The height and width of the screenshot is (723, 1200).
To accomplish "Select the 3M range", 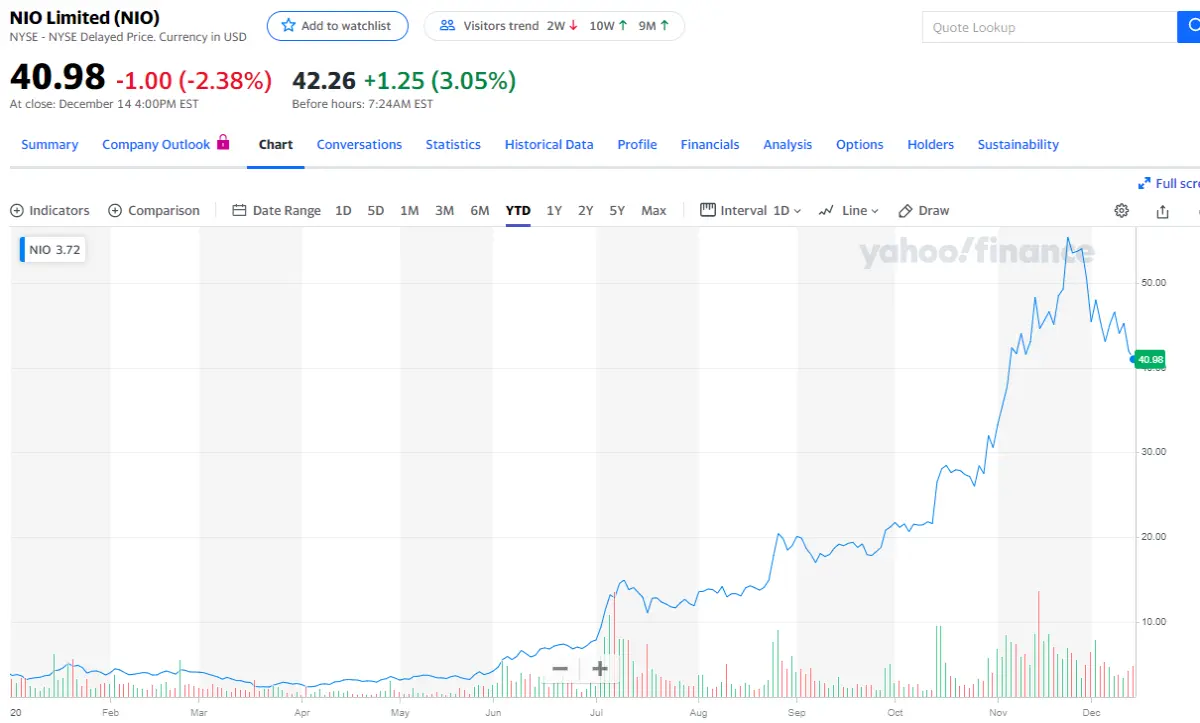I will point(445,211).
